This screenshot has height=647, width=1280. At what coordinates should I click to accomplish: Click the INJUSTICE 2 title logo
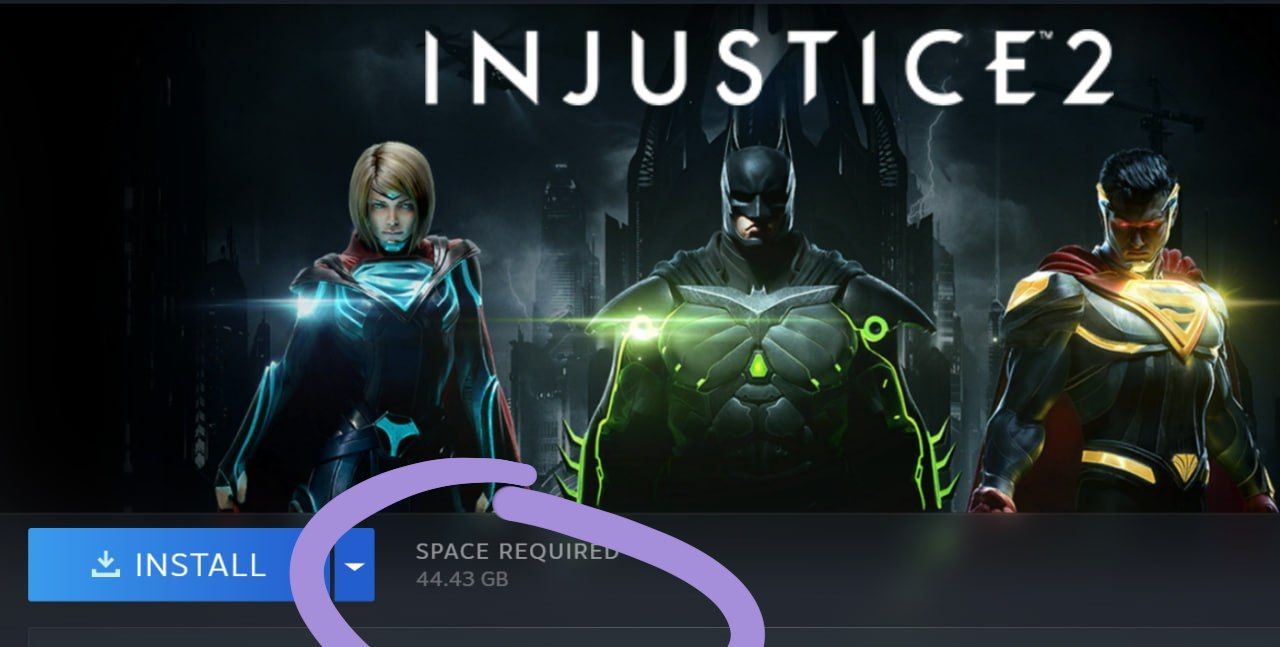769,68
